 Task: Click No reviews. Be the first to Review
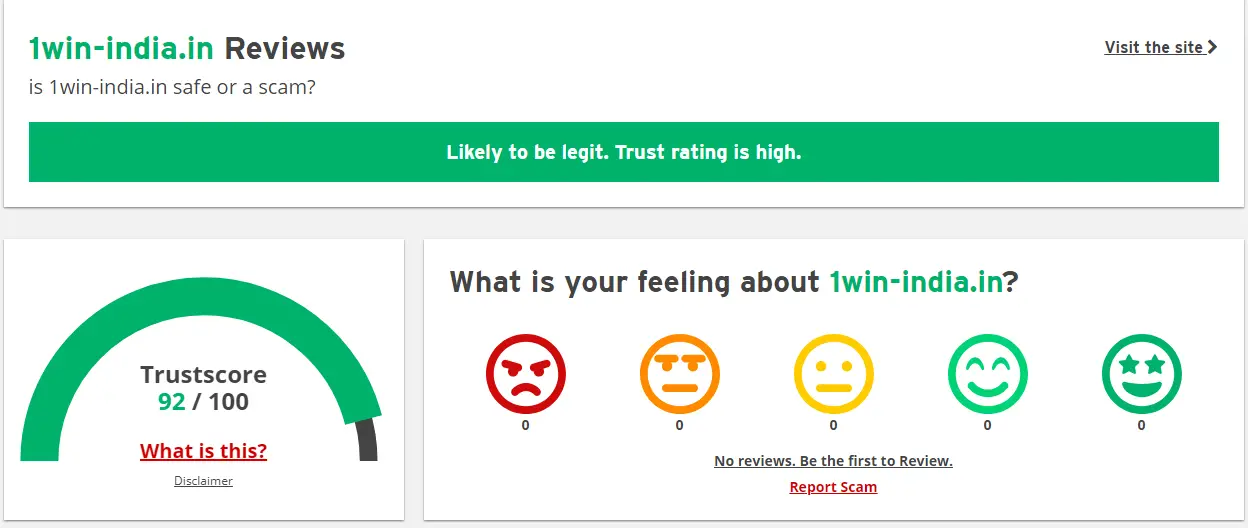click(x=833, y=461)
